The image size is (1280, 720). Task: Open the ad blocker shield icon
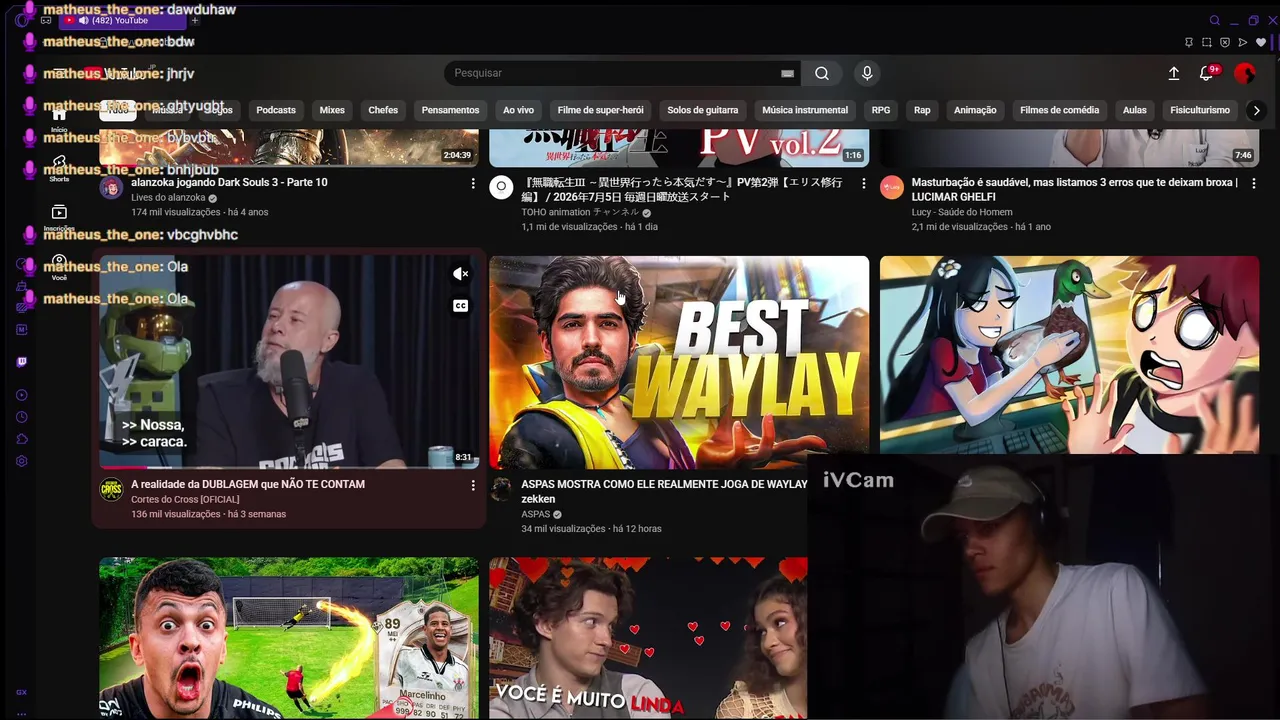coord(1225,43)
